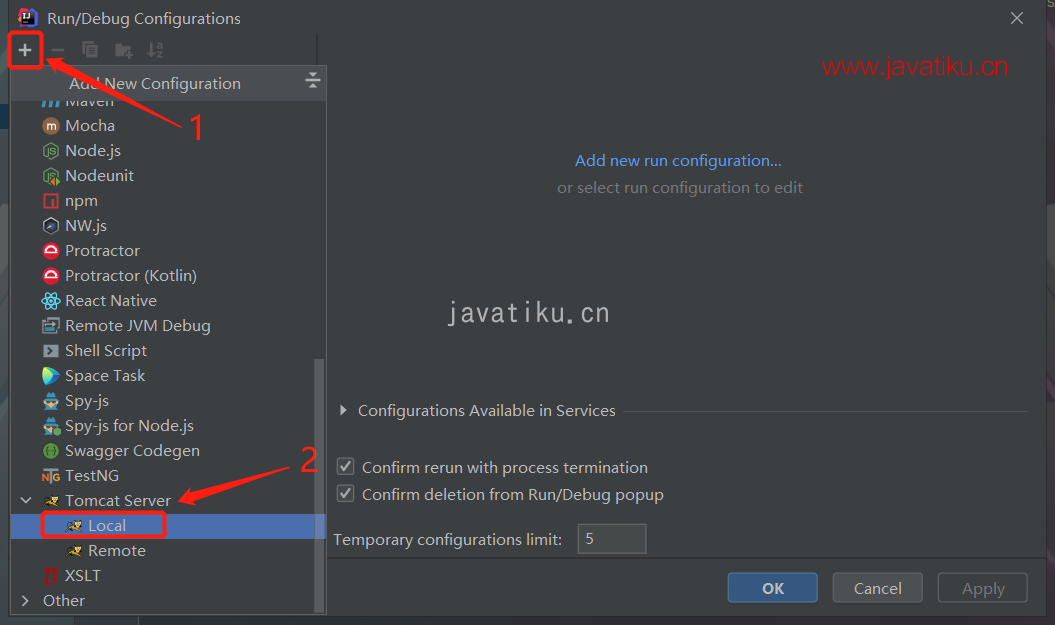1055x625 pixels.
Task: Click the Move into new folder icon
Action: 123,50
